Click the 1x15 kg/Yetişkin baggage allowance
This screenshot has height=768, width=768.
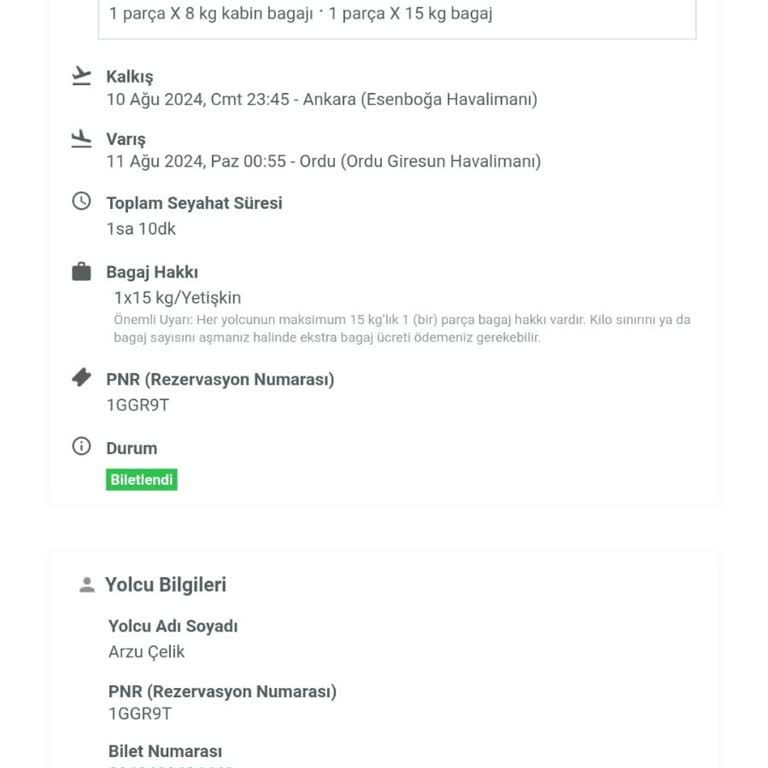177,298
